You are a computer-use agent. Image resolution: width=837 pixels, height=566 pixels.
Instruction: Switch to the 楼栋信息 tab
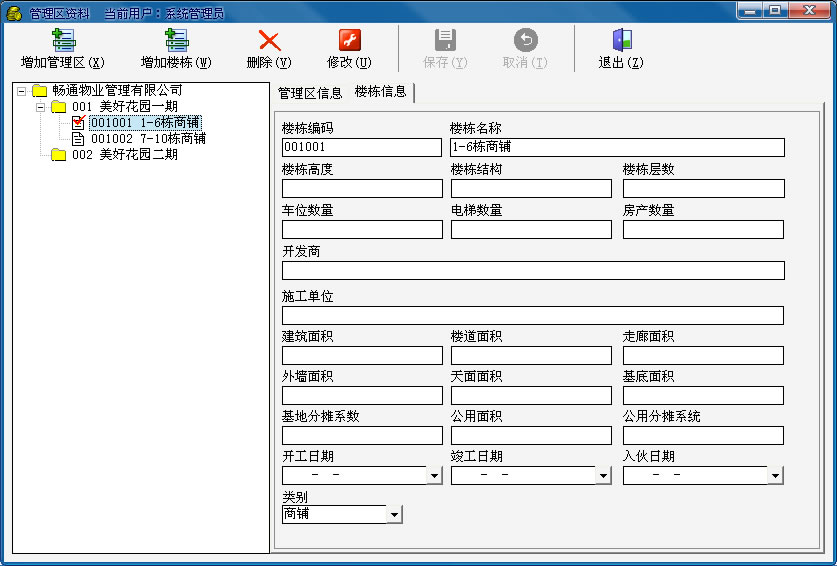tap(381, 92)
